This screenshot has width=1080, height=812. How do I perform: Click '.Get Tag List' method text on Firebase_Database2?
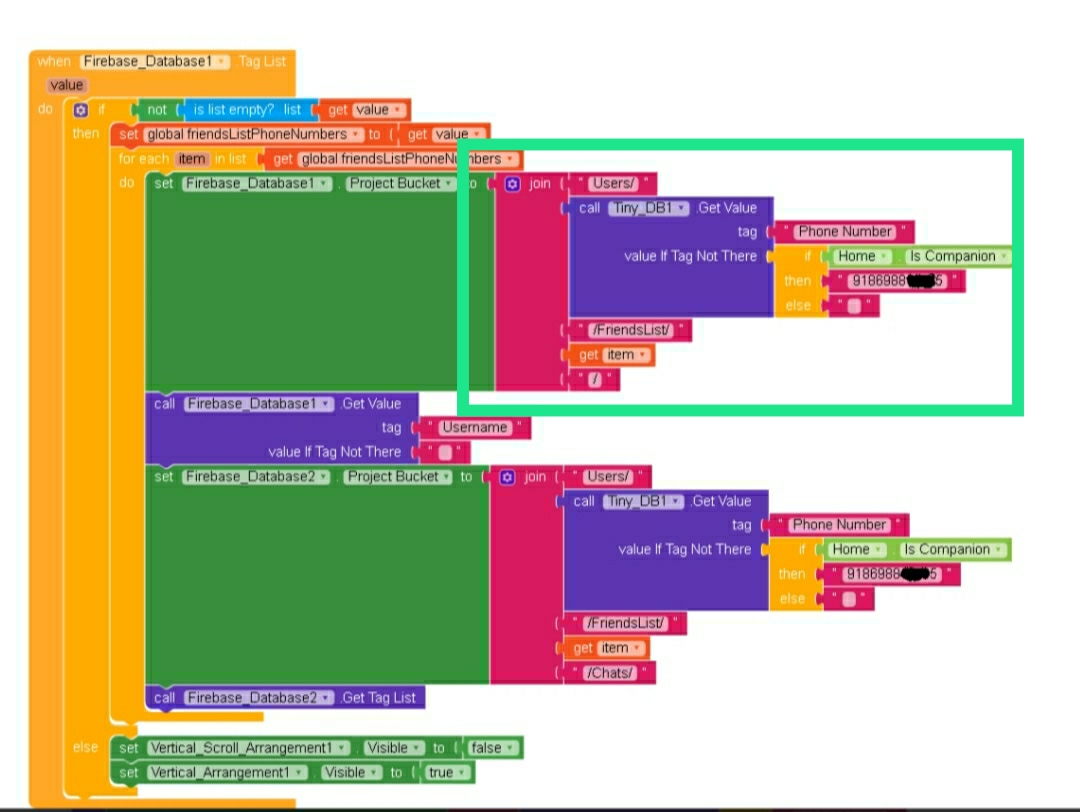377,698
